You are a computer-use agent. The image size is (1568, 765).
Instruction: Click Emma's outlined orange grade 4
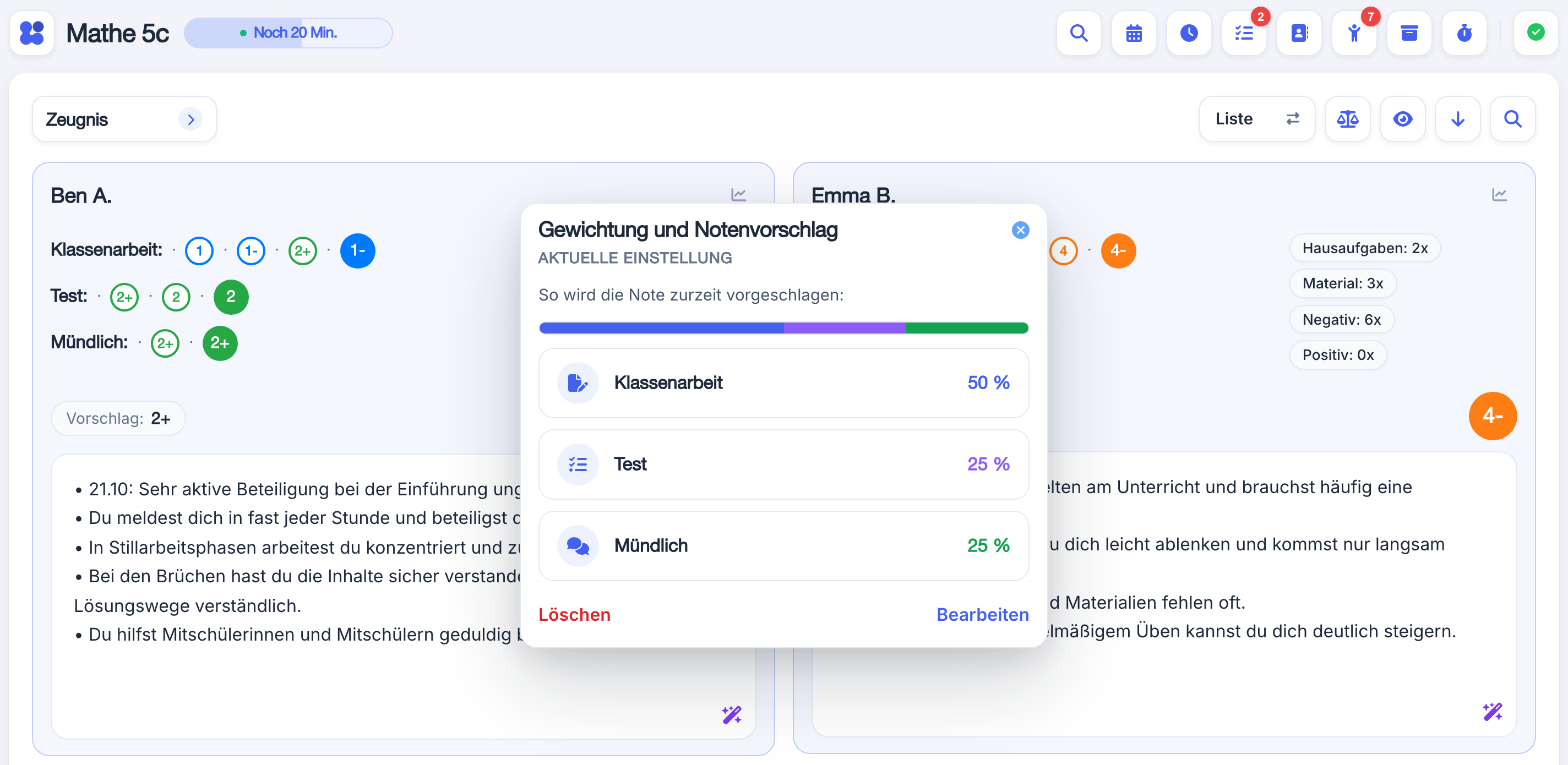click(x=1063, y=251)
